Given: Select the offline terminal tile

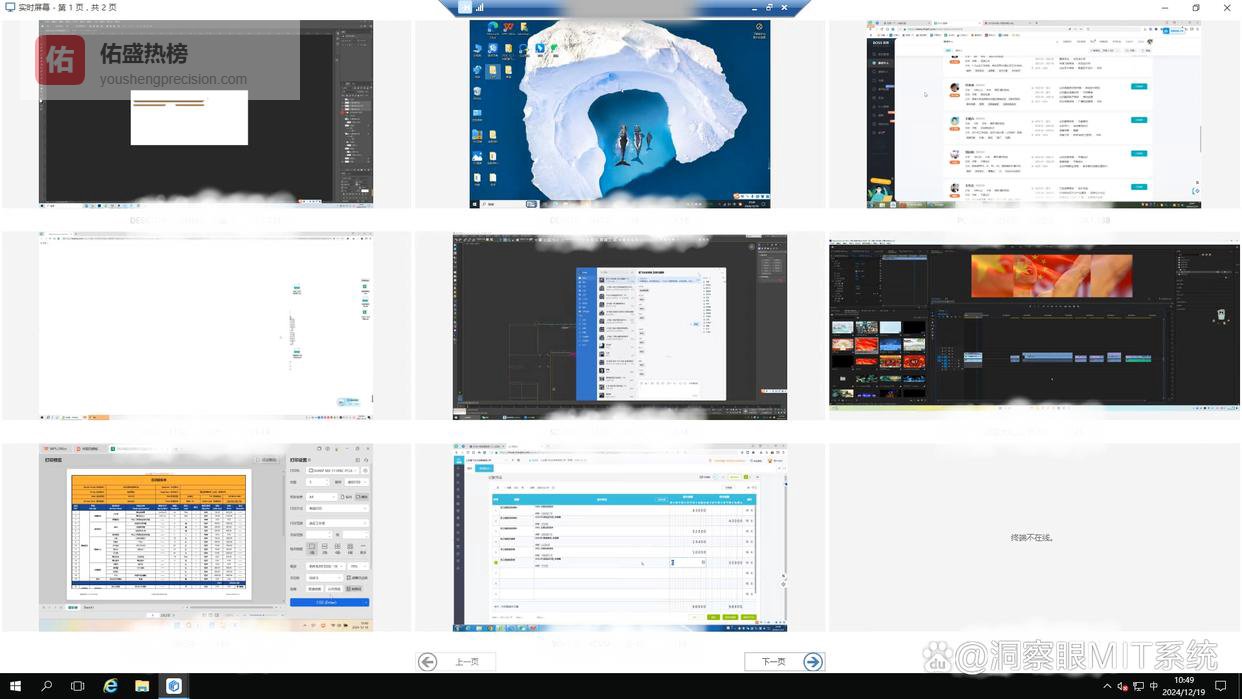Looking at the screenshot, I should tap(1034, 538).
